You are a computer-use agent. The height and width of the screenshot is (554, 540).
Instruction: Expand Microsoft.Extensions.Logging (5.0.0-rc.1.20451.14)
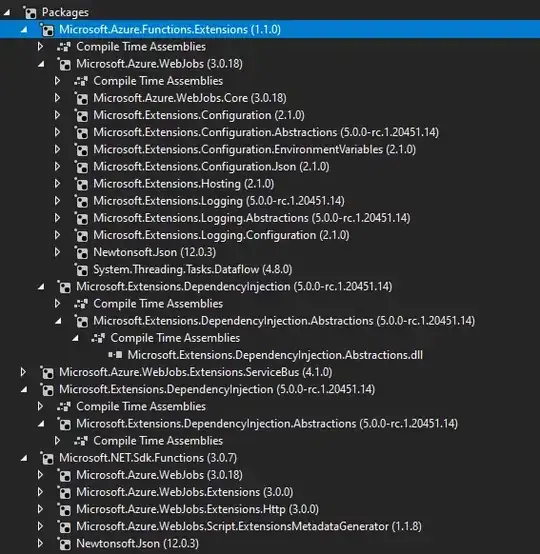pos(57,201)
